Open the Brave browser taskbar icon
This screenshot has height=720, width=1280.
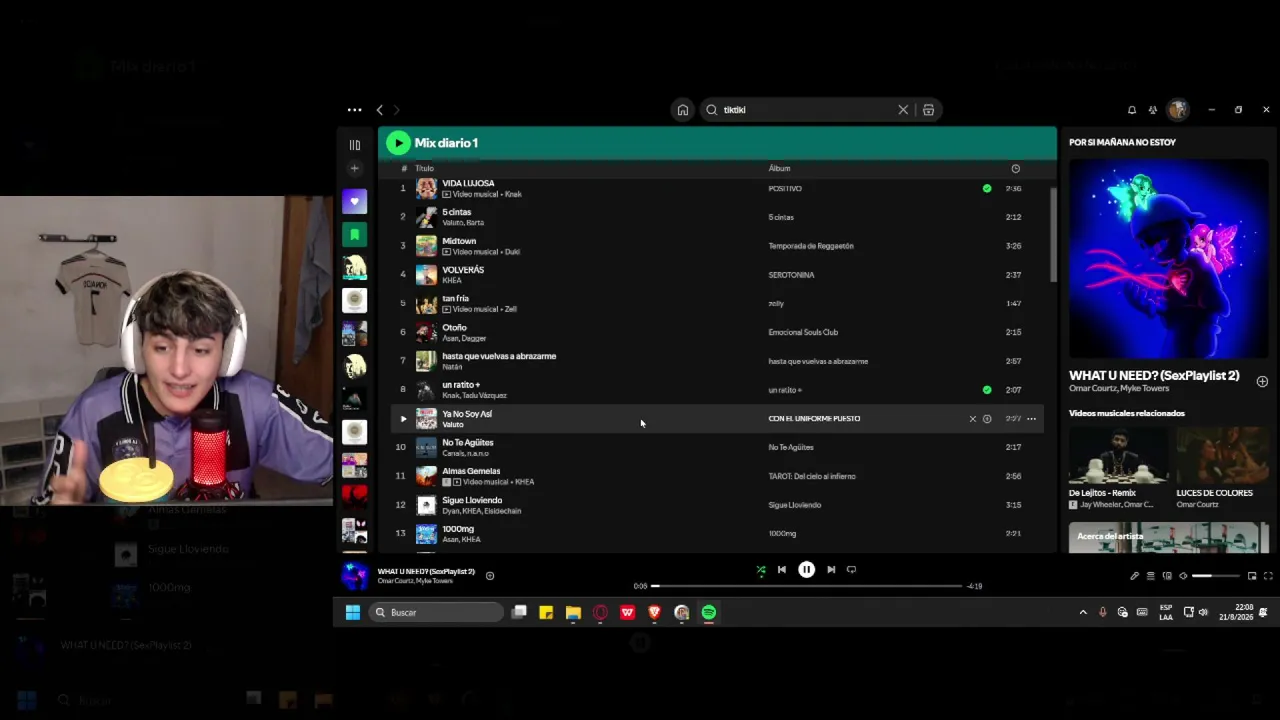(x=654, y=612)
